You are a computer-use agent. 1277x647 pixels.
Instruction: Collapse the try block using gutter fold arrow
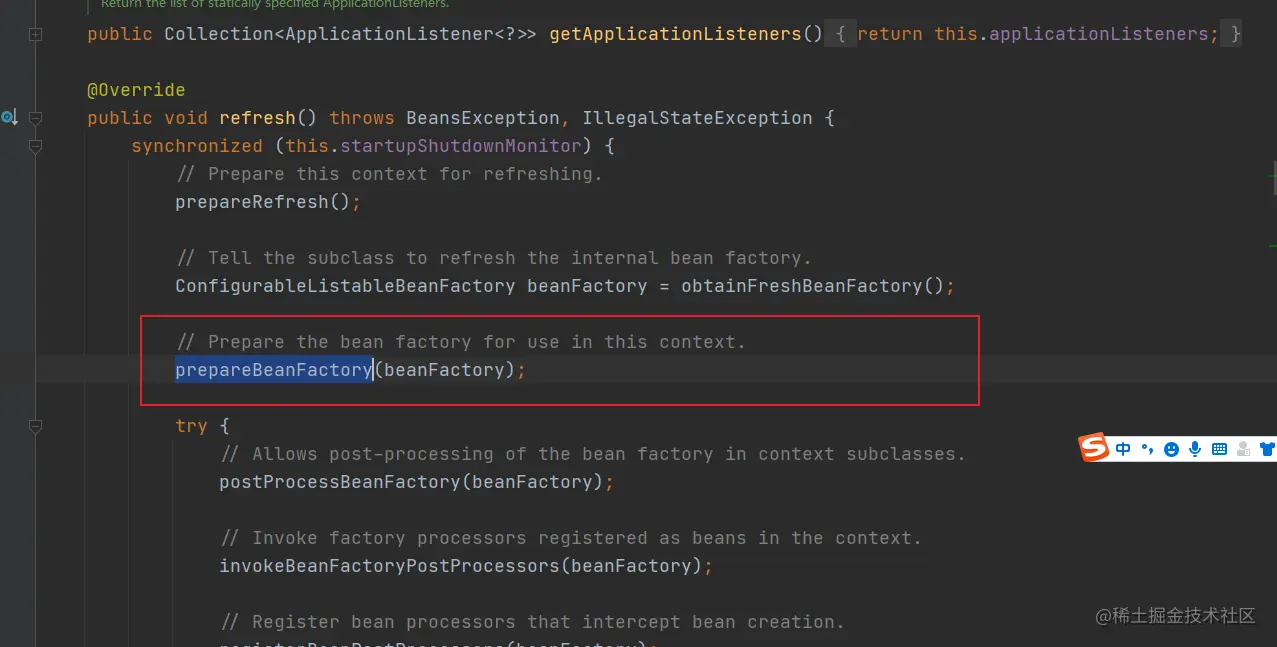point(36,426)
